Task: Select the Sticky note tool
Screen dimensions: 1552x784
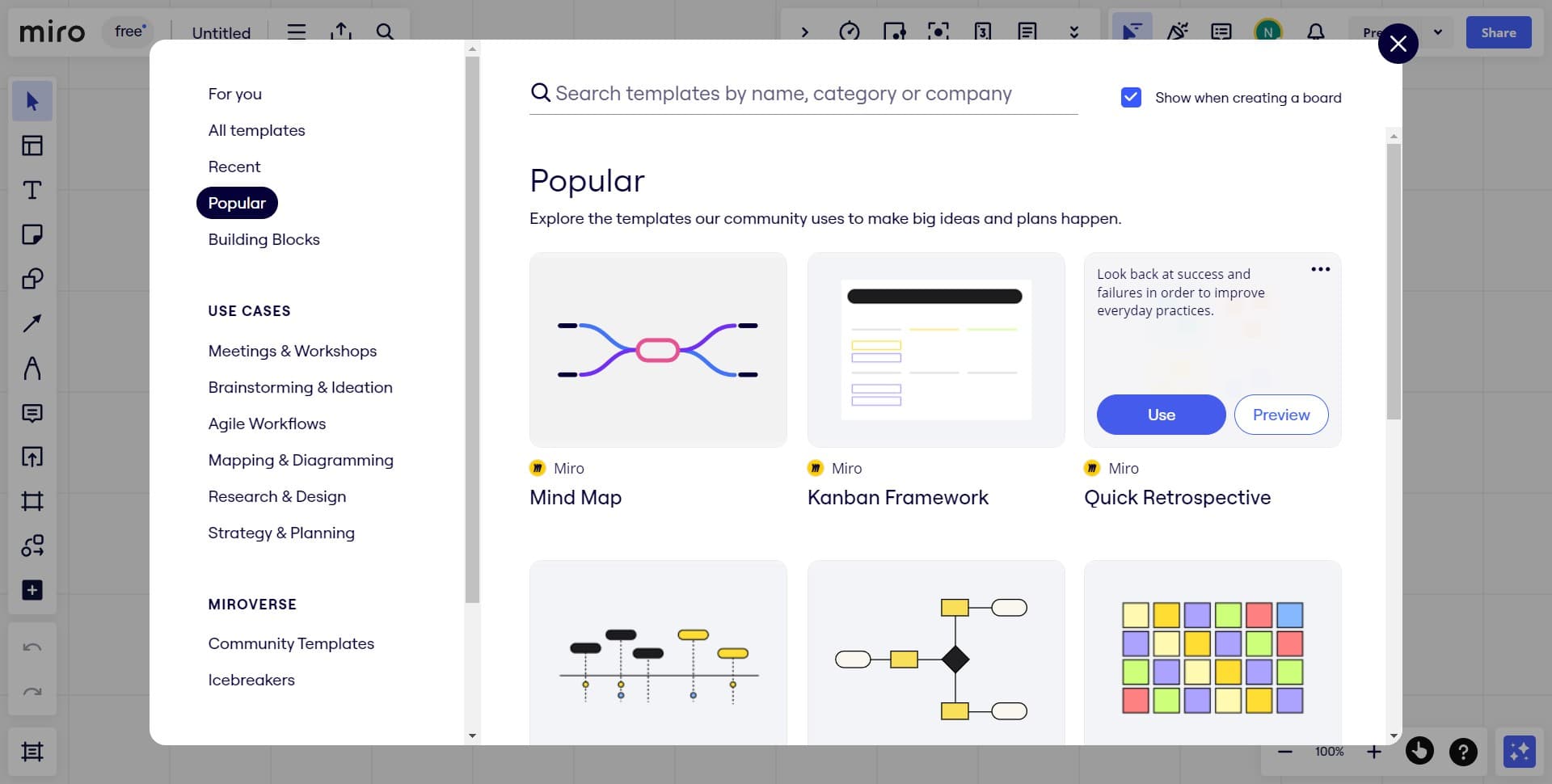Action: (32, 234)
